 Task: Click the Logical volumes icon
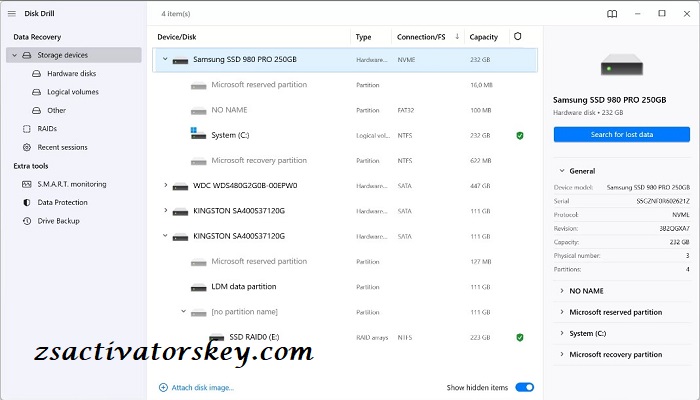pyautogui.click(x=36, y=92)
